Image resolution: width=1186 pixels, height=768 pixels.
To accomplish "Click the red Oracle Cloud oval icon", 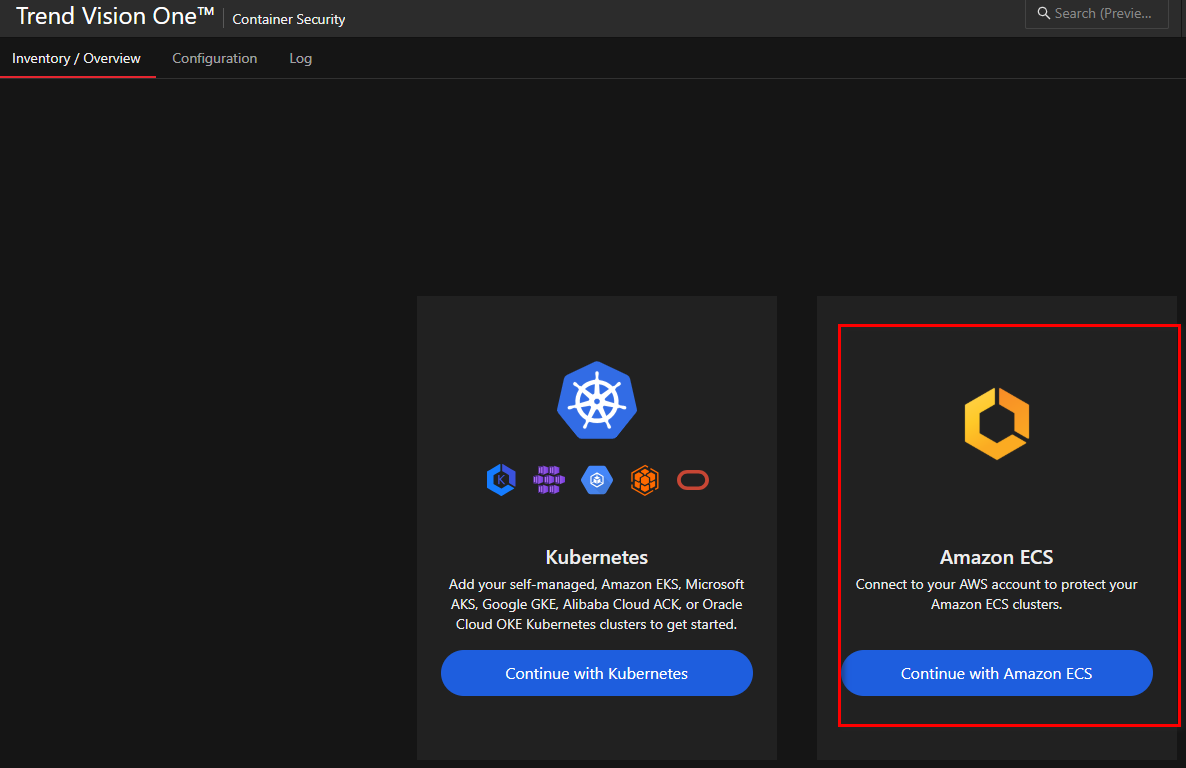I will [x=693, y=480].
